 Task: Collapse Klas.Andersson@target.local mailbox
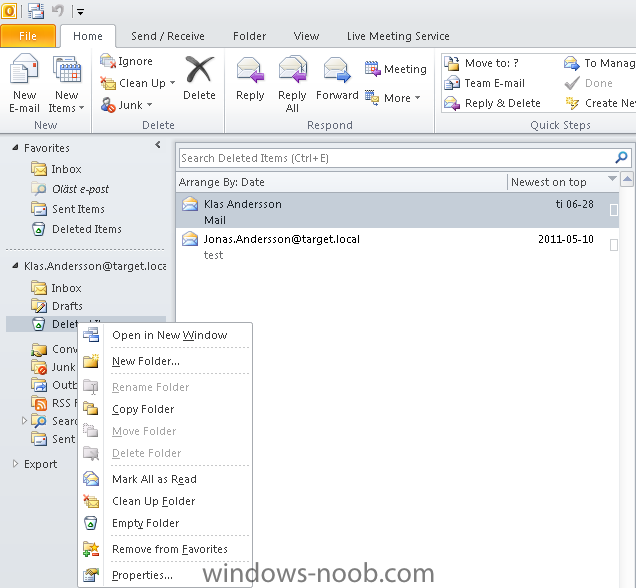coord(15,266)
